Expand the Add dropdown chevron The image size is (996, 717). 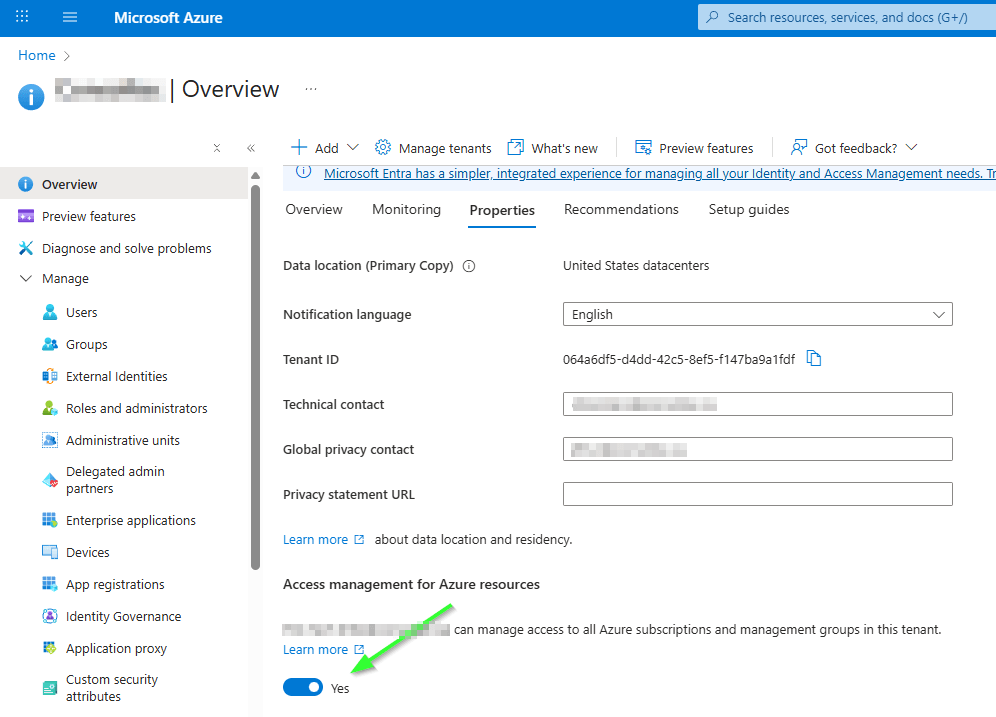coord(353,147)
